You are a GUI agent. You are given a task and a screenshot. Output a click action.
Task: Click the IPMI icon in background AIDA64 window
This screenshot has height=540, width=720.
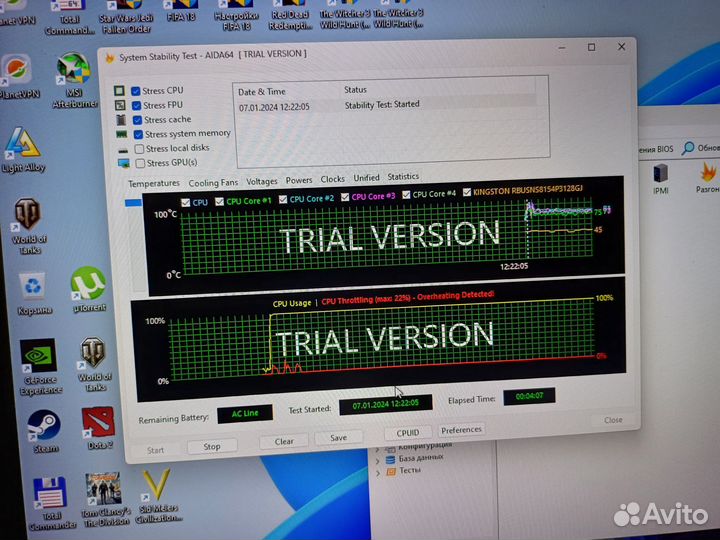661,178
